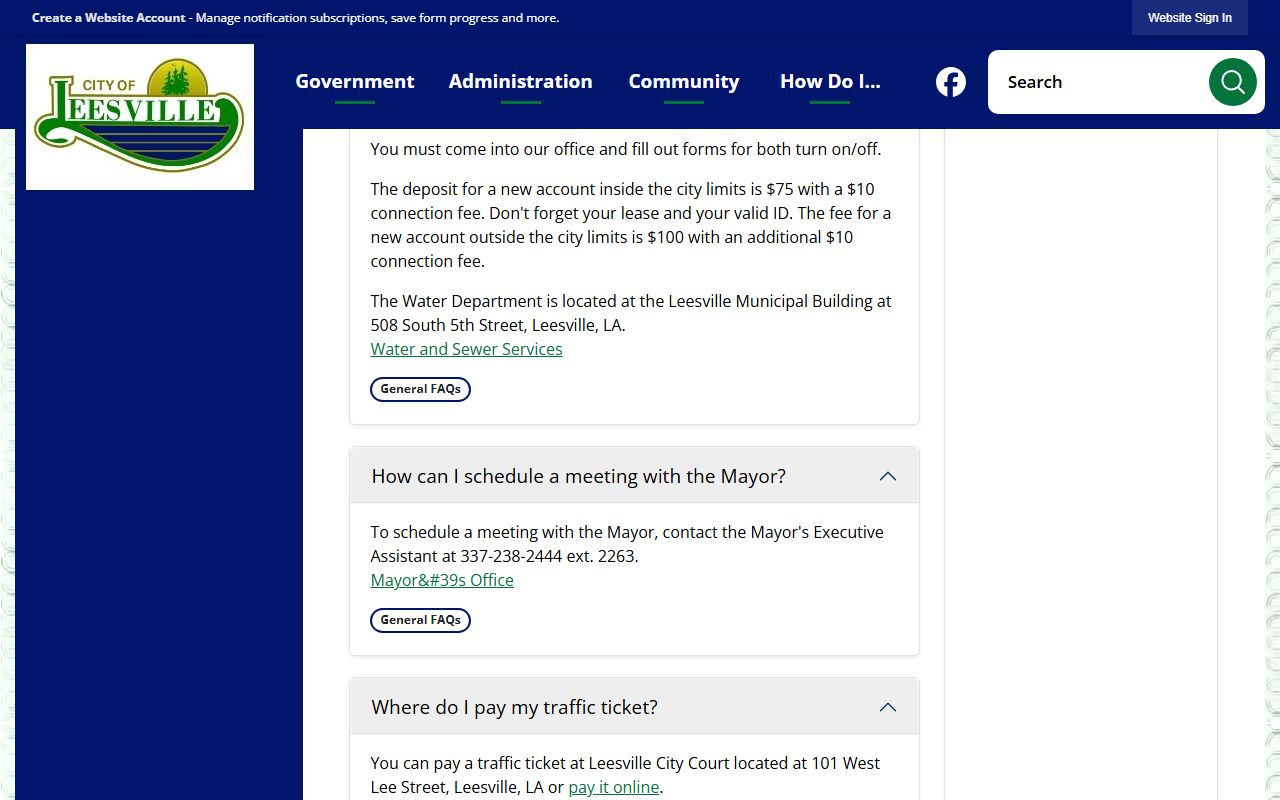Click the 'Where do I pay my traffic ticket?' heading
1280x800 pixels.
(x=515, y=707)
